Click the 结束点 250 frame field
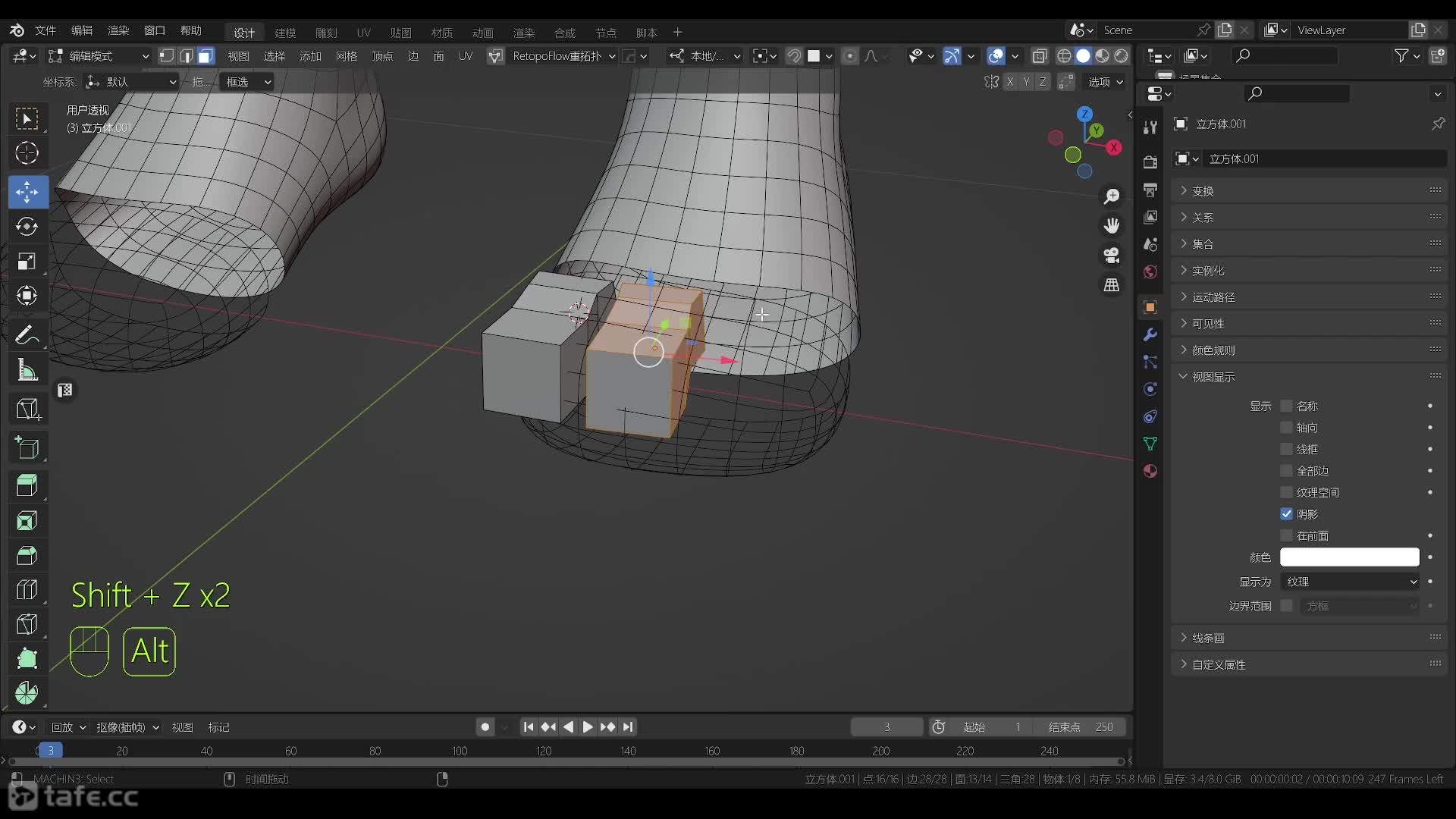1456x819 pixels. [x=1081, y=727]
